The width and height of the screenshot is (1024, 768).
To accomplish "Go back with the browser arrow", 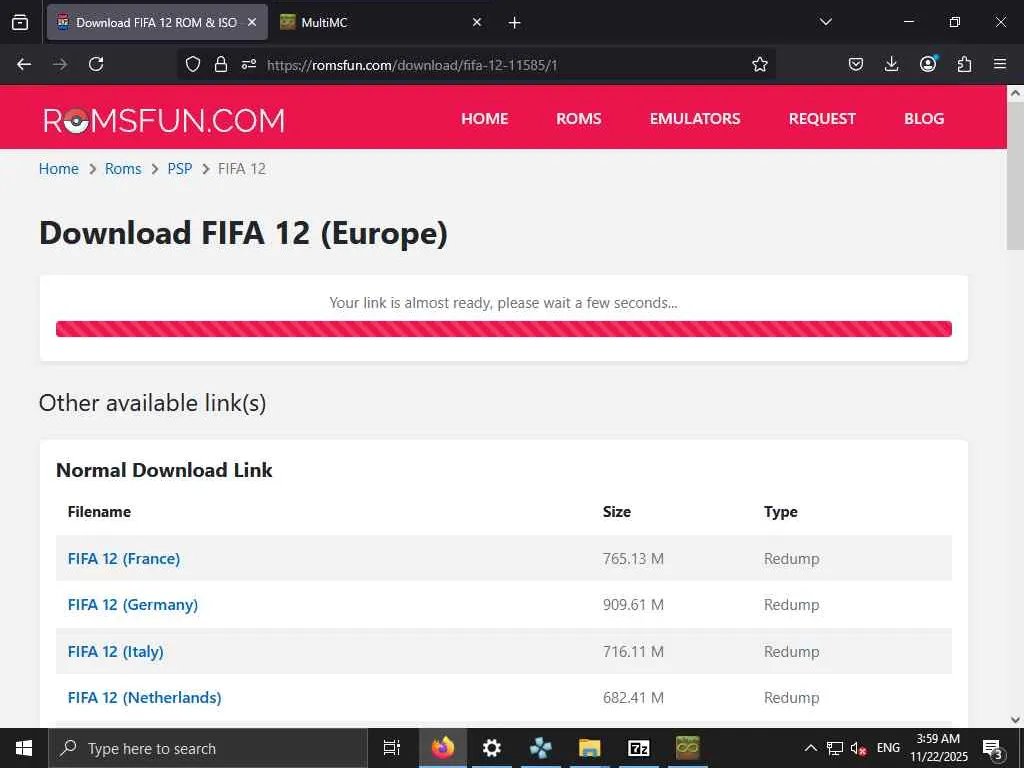I will [24, 64].
